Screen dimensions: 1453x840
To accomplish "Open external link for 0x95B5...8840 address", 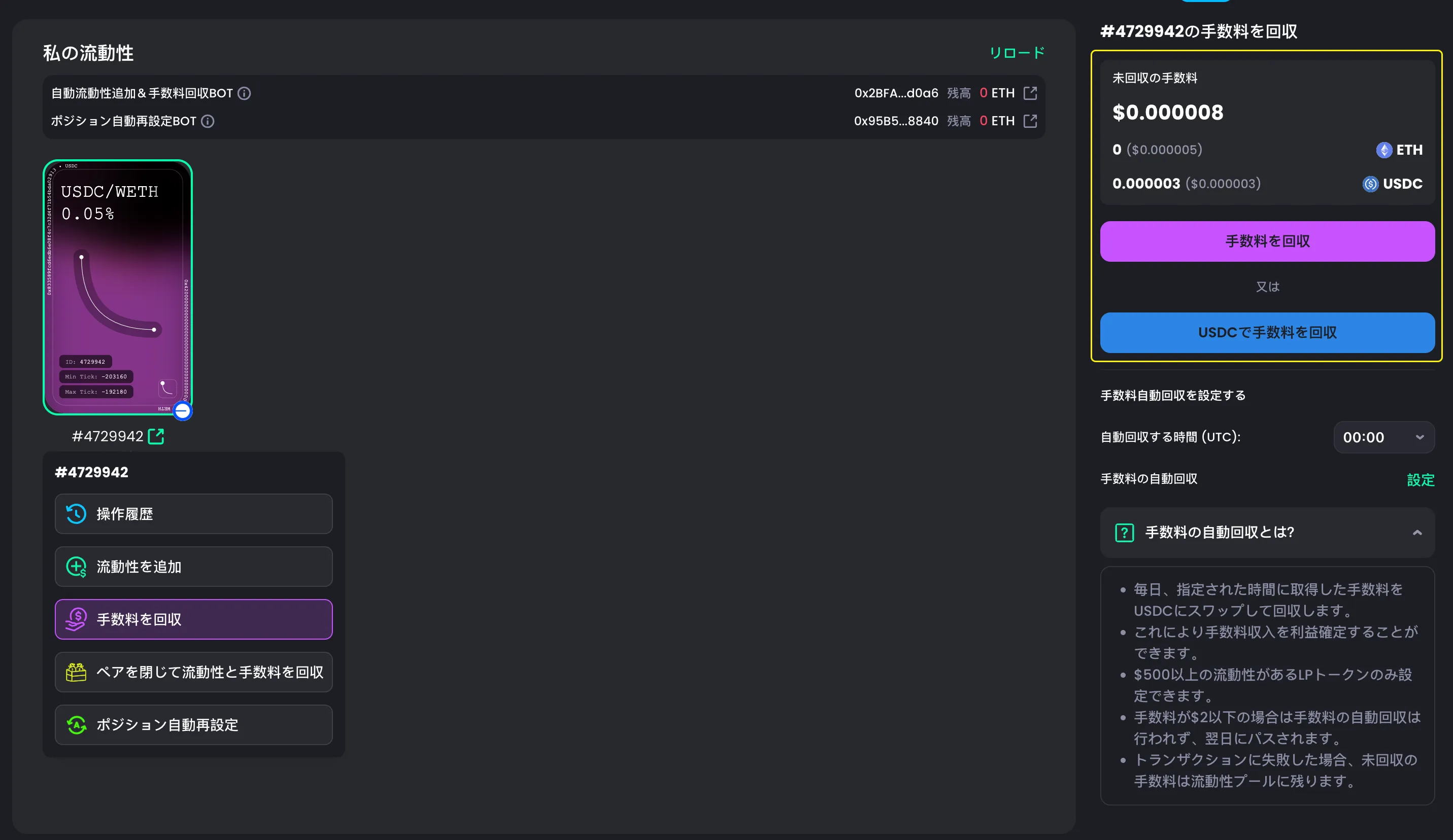I will (x=1030, y=121).
